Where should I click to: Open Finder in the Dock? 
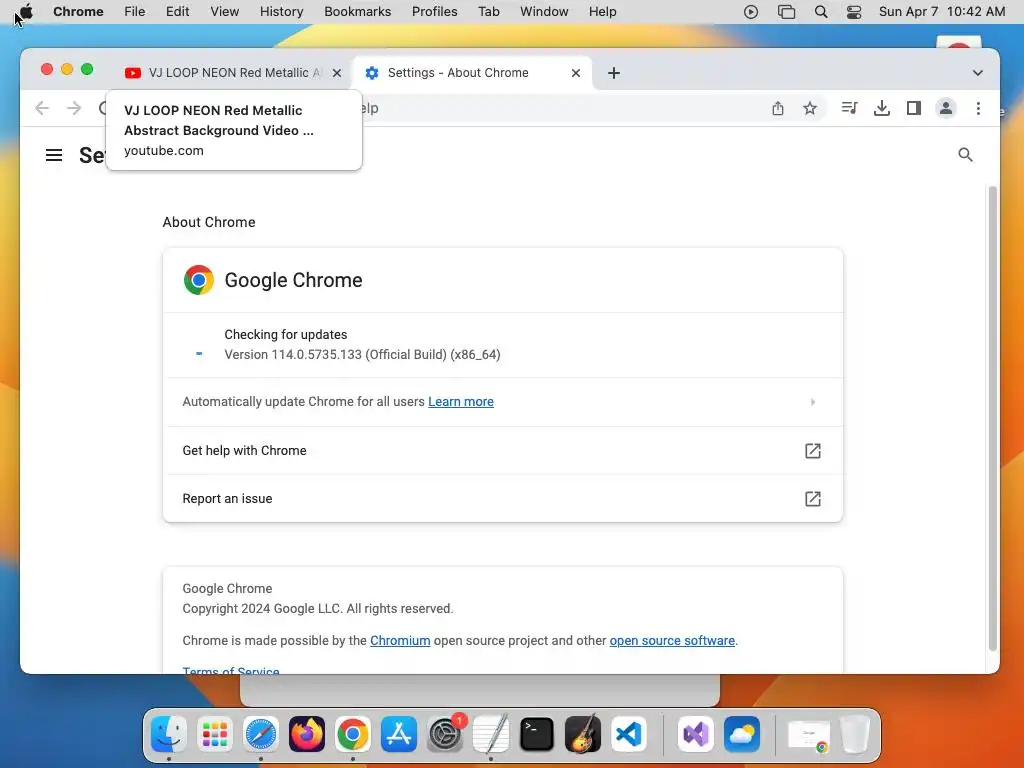168,735
